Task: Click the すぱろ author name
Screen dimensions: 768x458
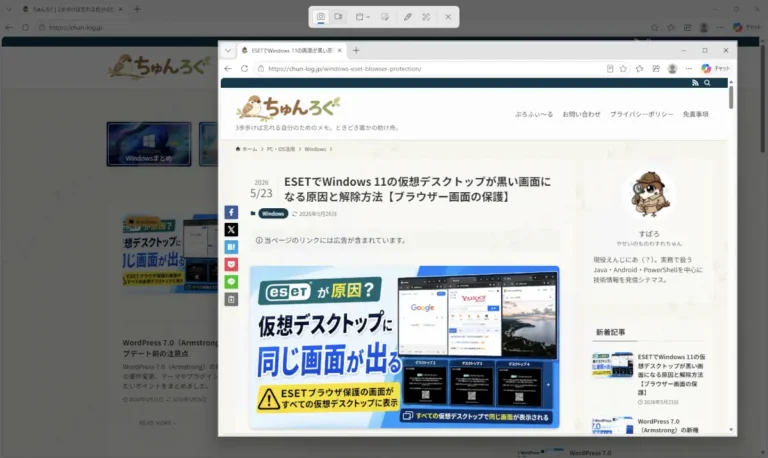Action: (x=649, y=234)
